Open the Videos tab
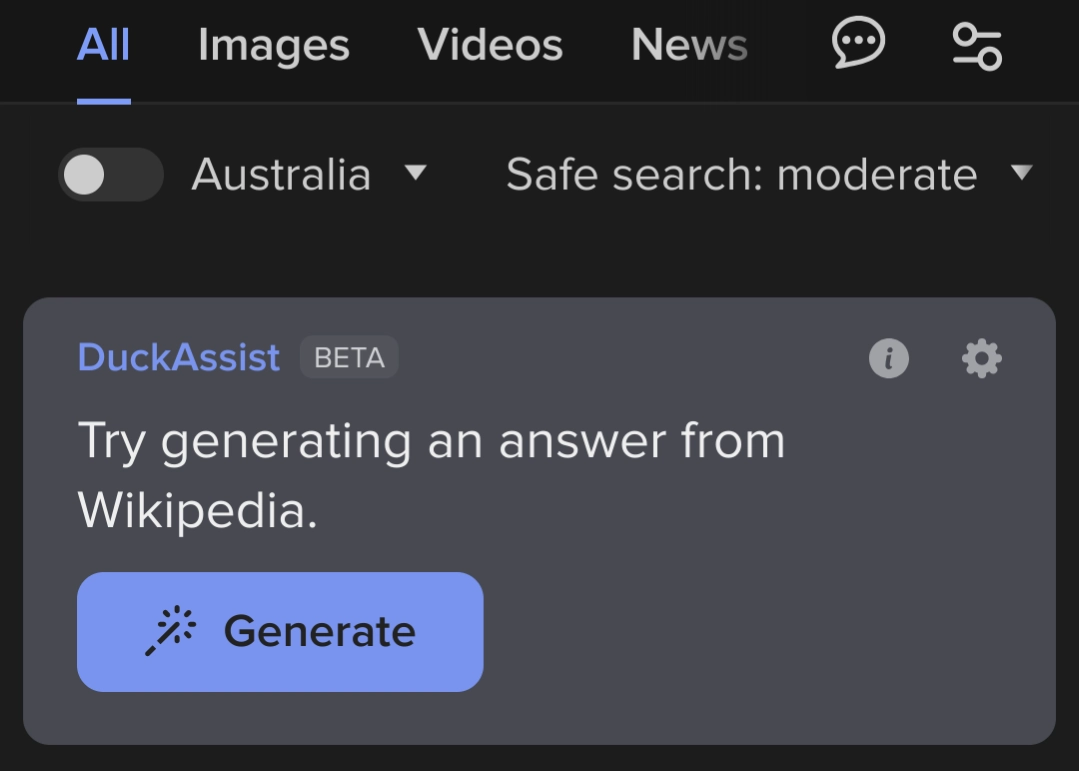 point(490,46)
